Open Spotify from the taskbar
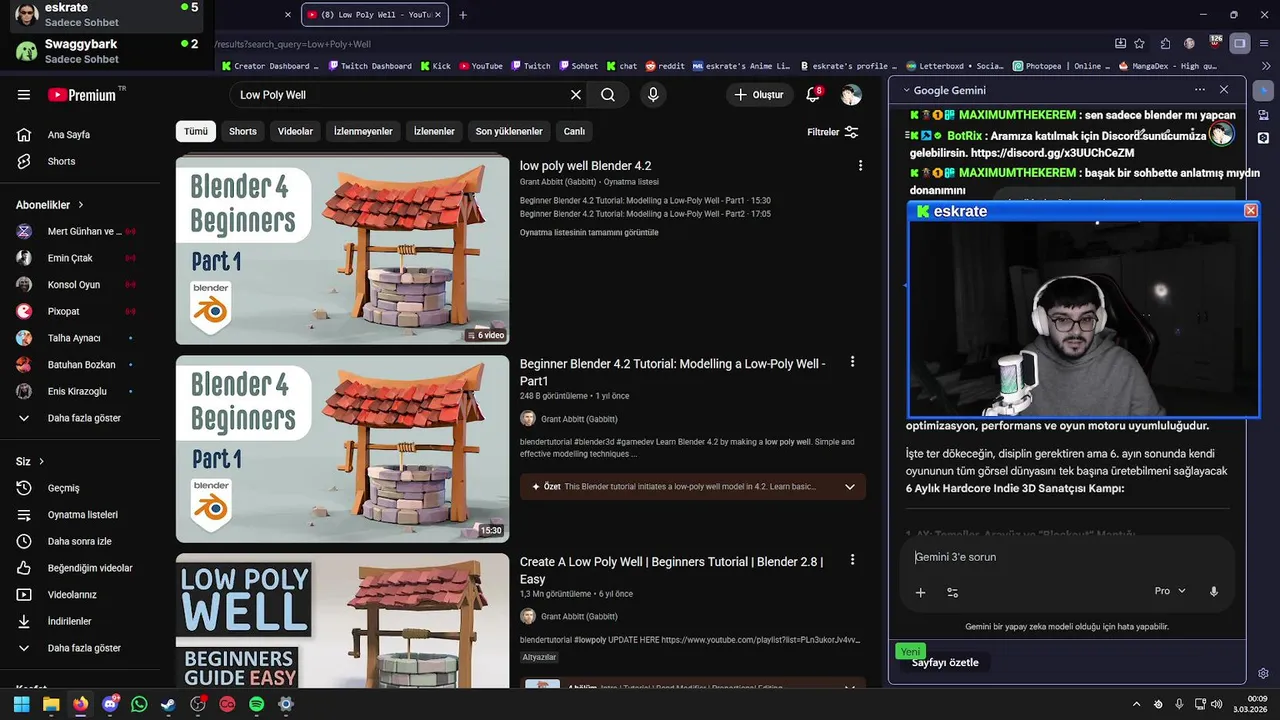The height and width of the screenshot is (720, 1280). click(256, 704)
